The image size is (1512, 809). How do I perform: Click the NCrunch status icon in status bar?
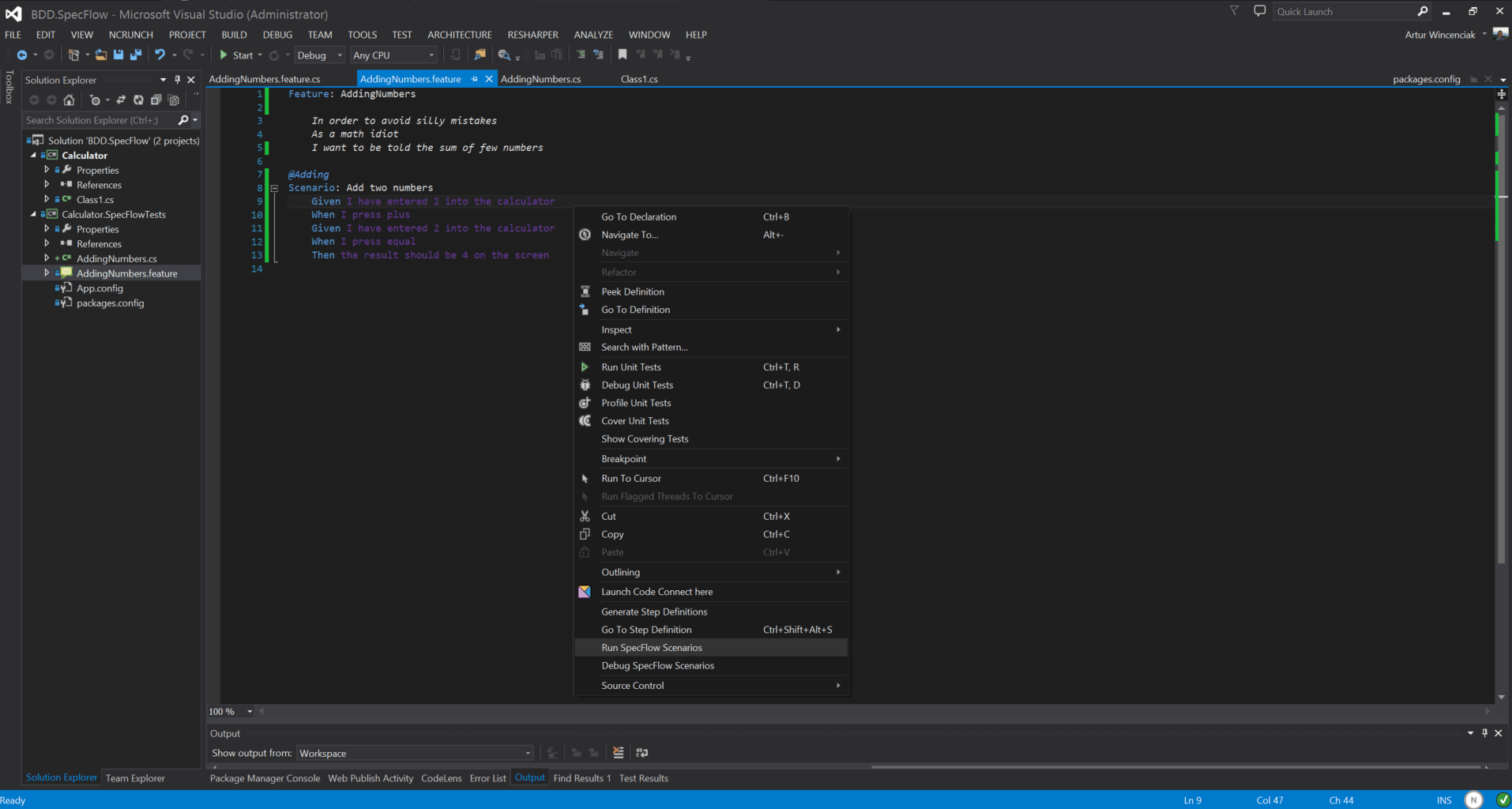[1473, 800]
